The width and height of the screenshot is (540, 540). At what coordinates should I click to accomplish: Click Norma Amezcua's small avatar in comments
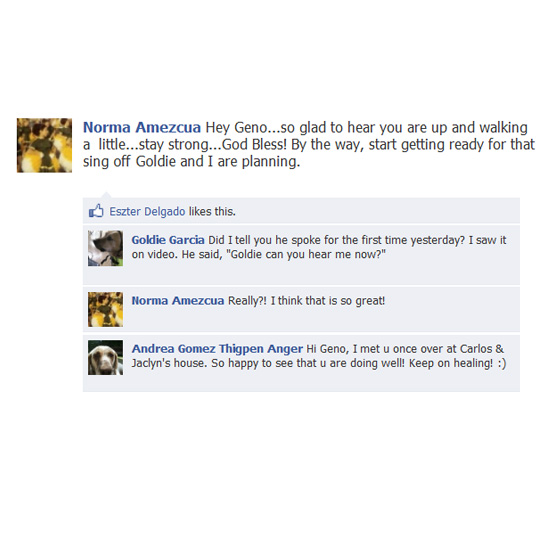pyautogui.click(x=105, y=310)
